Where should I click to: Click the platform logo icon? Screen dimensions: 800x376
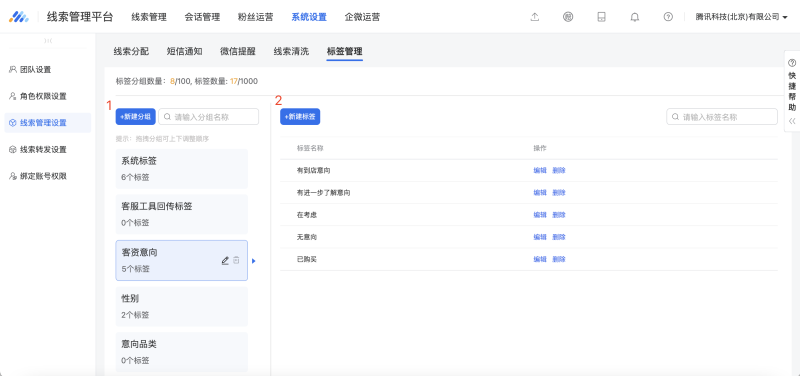tap(19, 17)
